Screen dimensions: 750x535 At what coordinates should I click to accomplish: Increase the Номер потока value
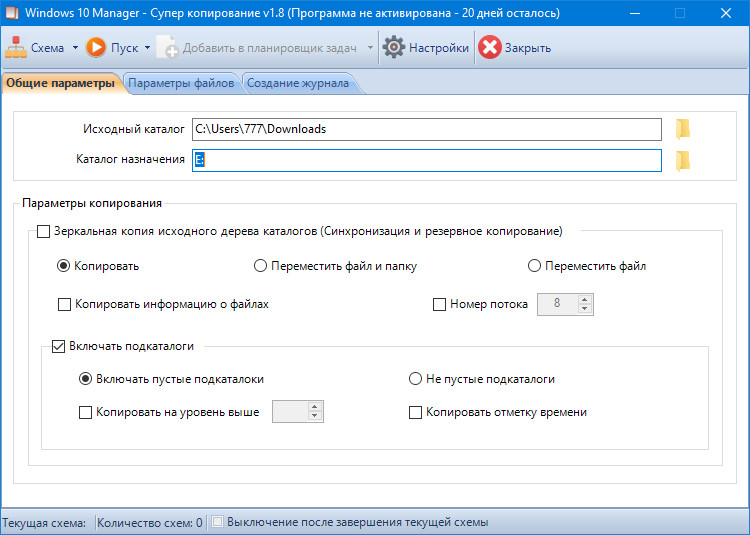coord(585,300)
